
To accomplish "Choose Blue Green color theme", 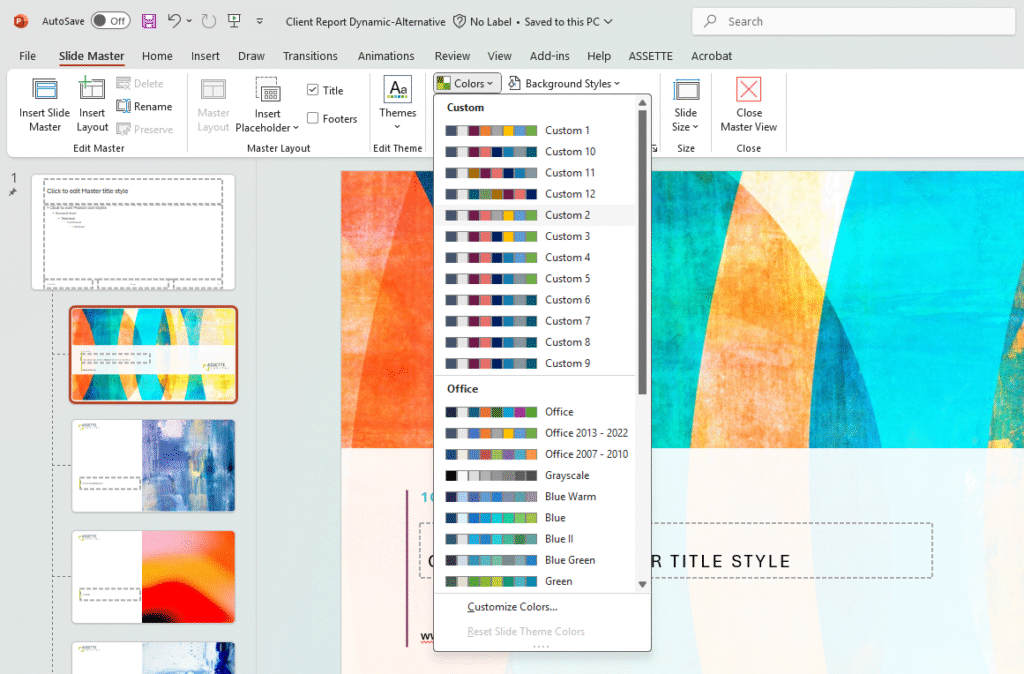I will click(x=536, y=560).
